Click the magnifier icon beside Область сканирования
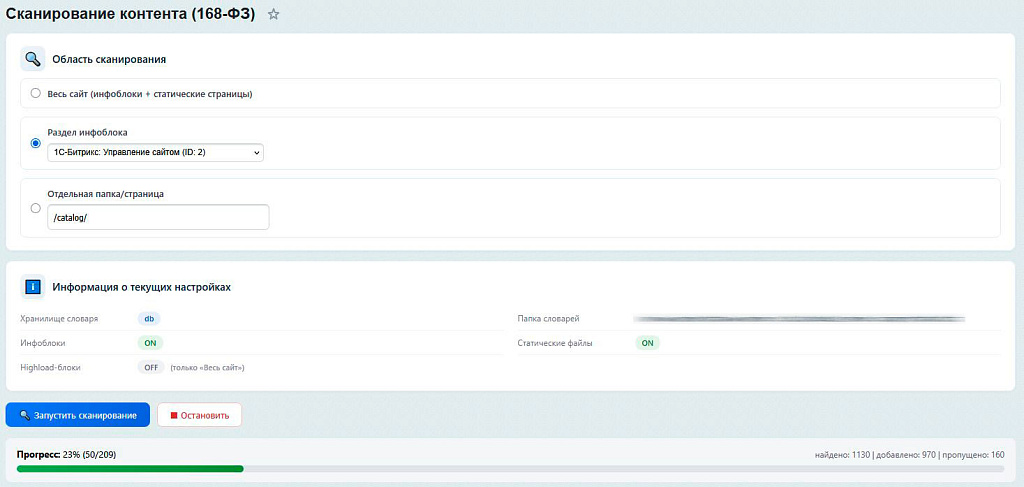The height and width of the screenshot is (487, 1024). pos(33,59)
